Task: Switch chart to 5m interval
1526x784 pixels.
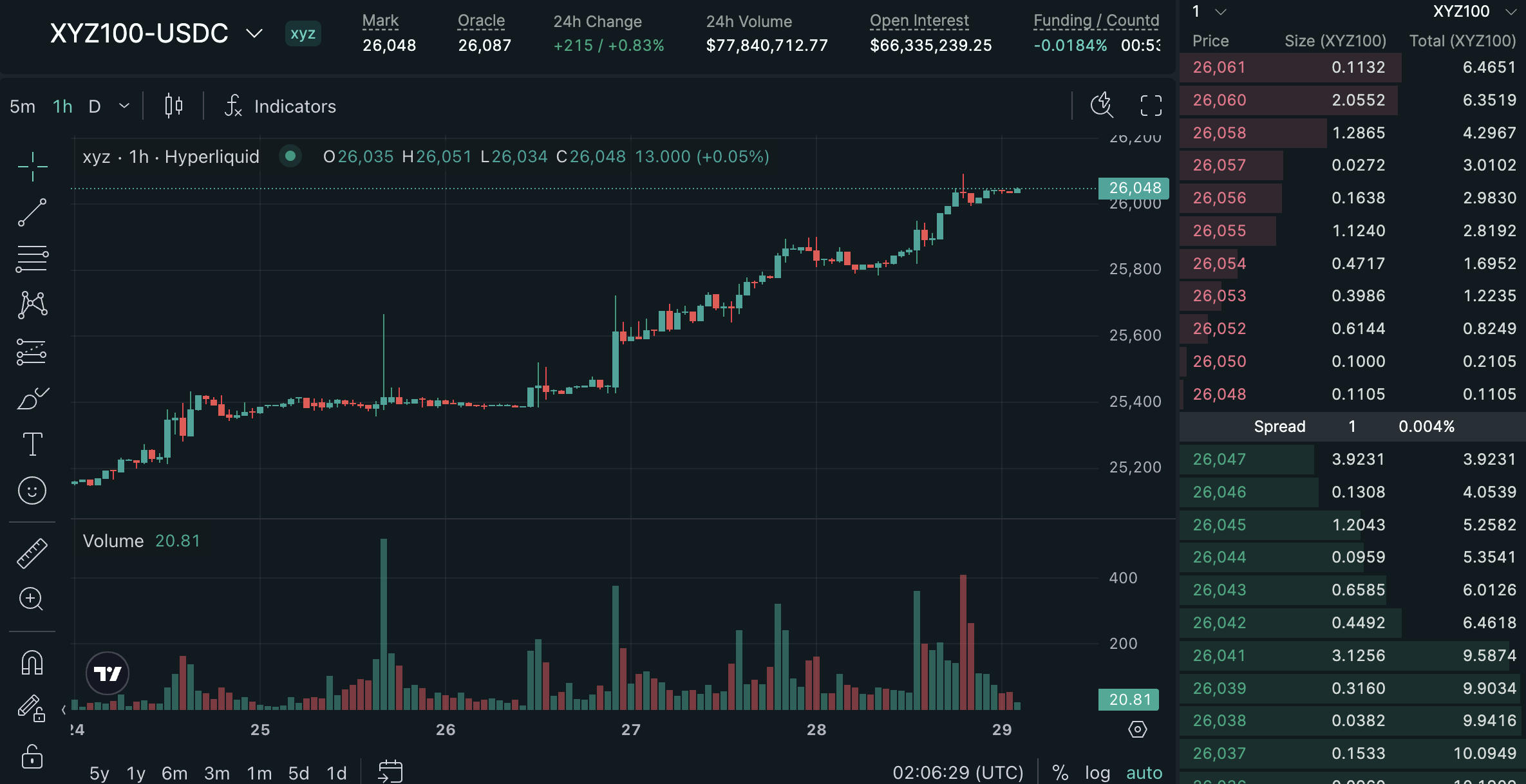Action: click(x=23, y=106)
